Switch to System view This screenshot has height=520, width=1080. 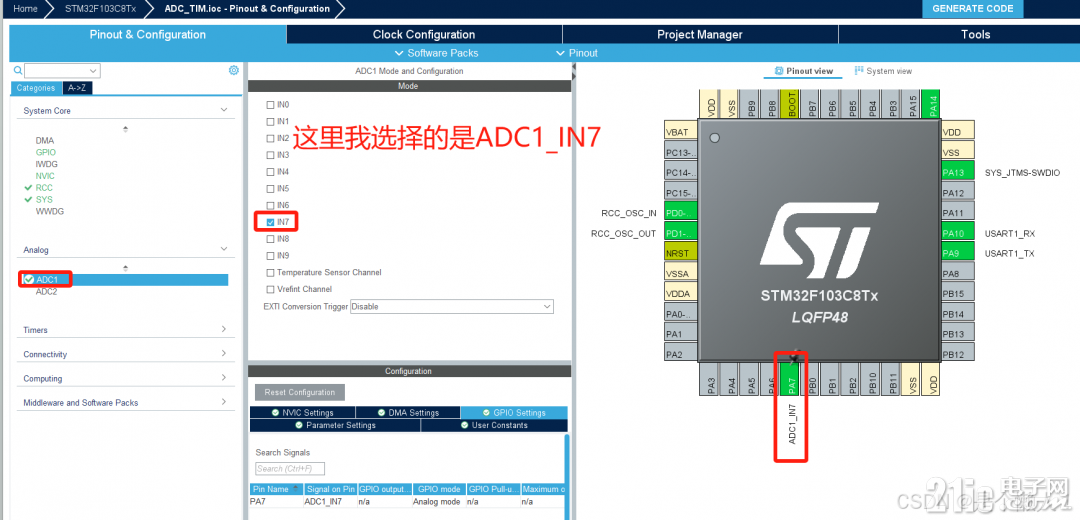pyautogui.click(x=883, y=71)
